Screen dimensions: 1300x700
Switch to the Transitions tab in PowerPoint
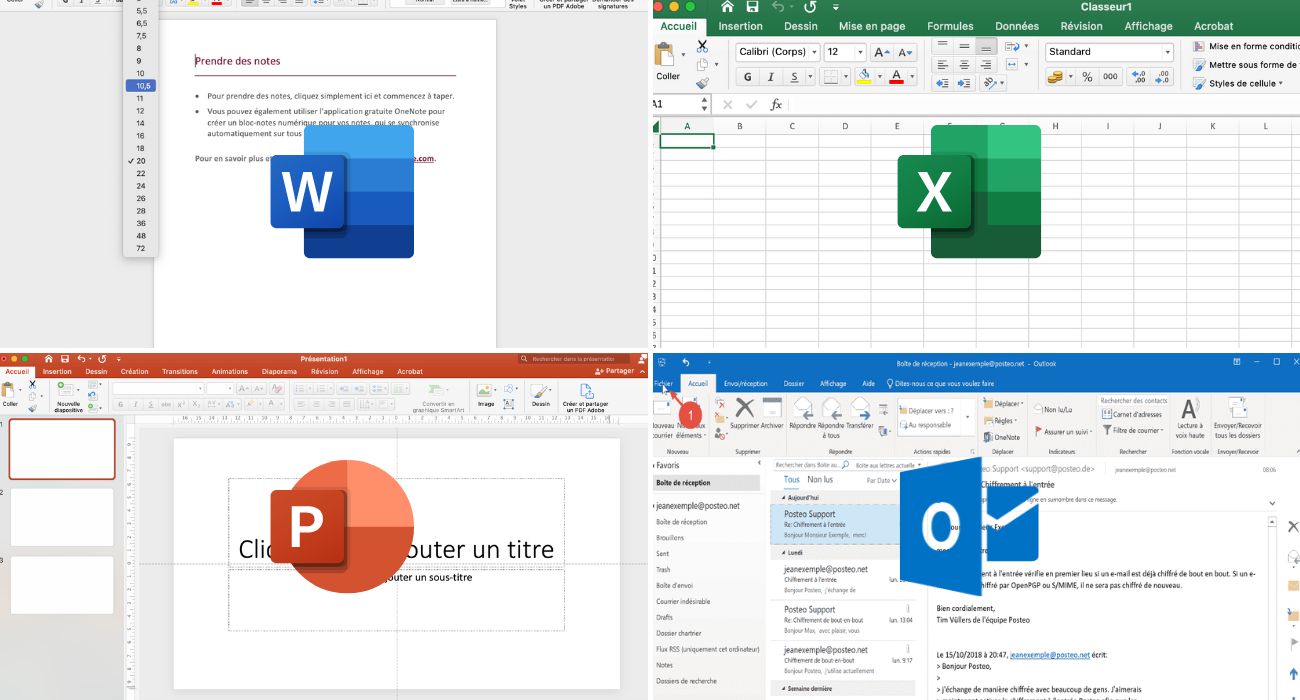click(180, 371)
